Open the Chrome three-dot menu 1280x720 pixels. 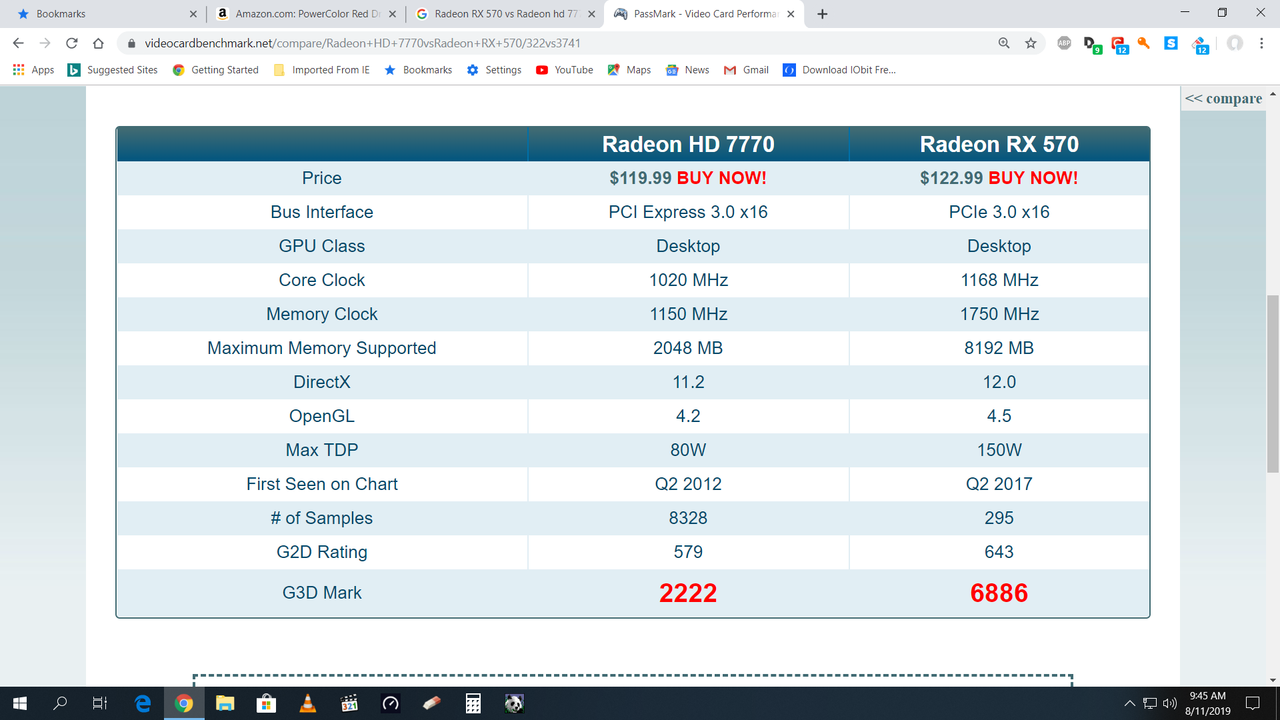coord(1262,43)
